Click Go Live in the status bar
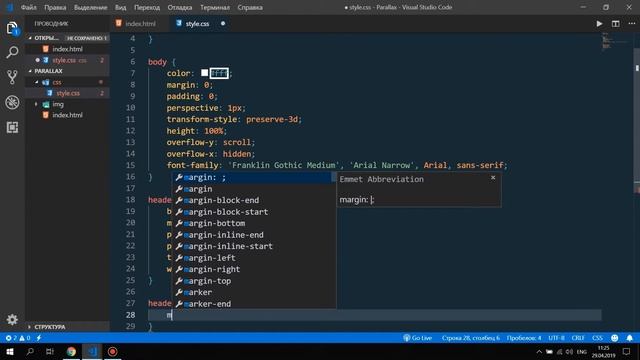 click(418, 338)
